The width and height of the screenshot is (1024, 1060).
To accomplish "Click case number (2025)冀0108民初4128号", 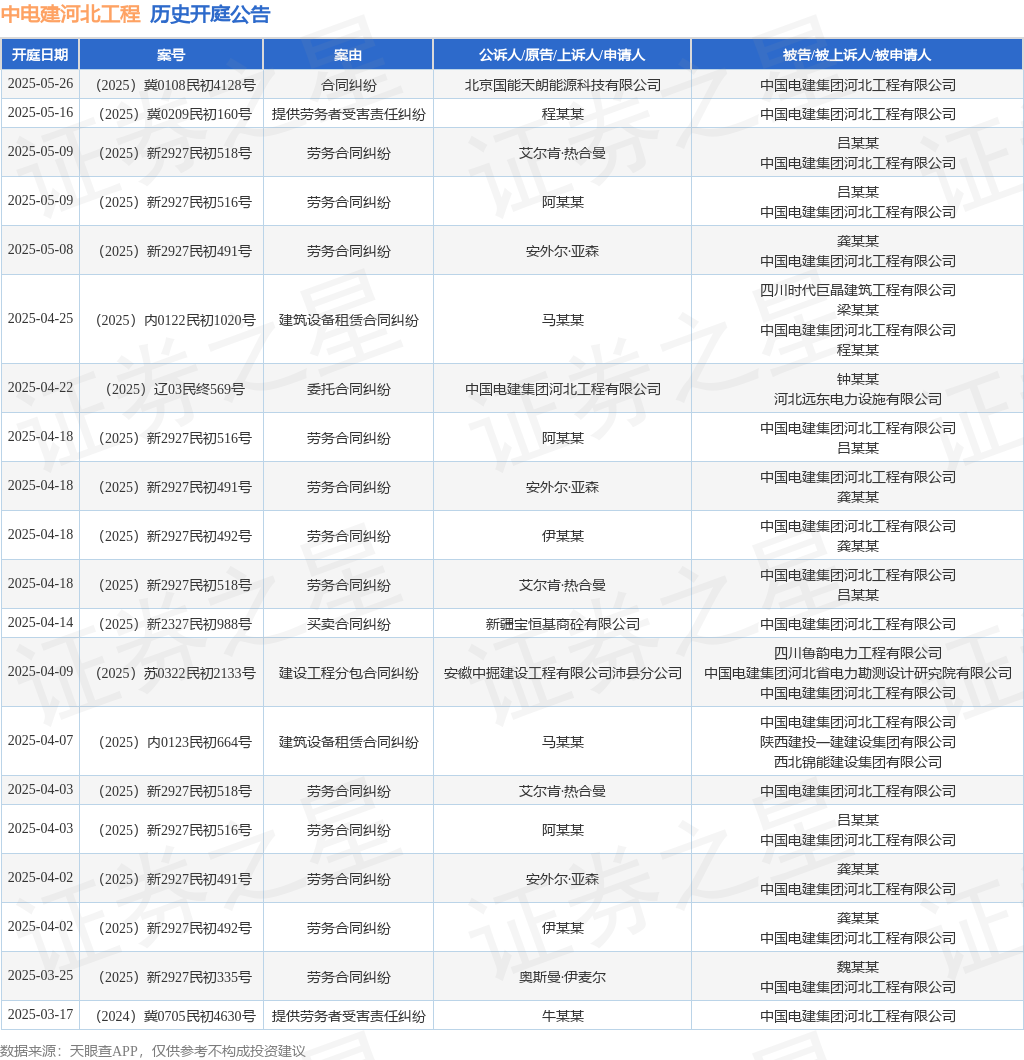I will pyautogui.click(x=175, y=85).
